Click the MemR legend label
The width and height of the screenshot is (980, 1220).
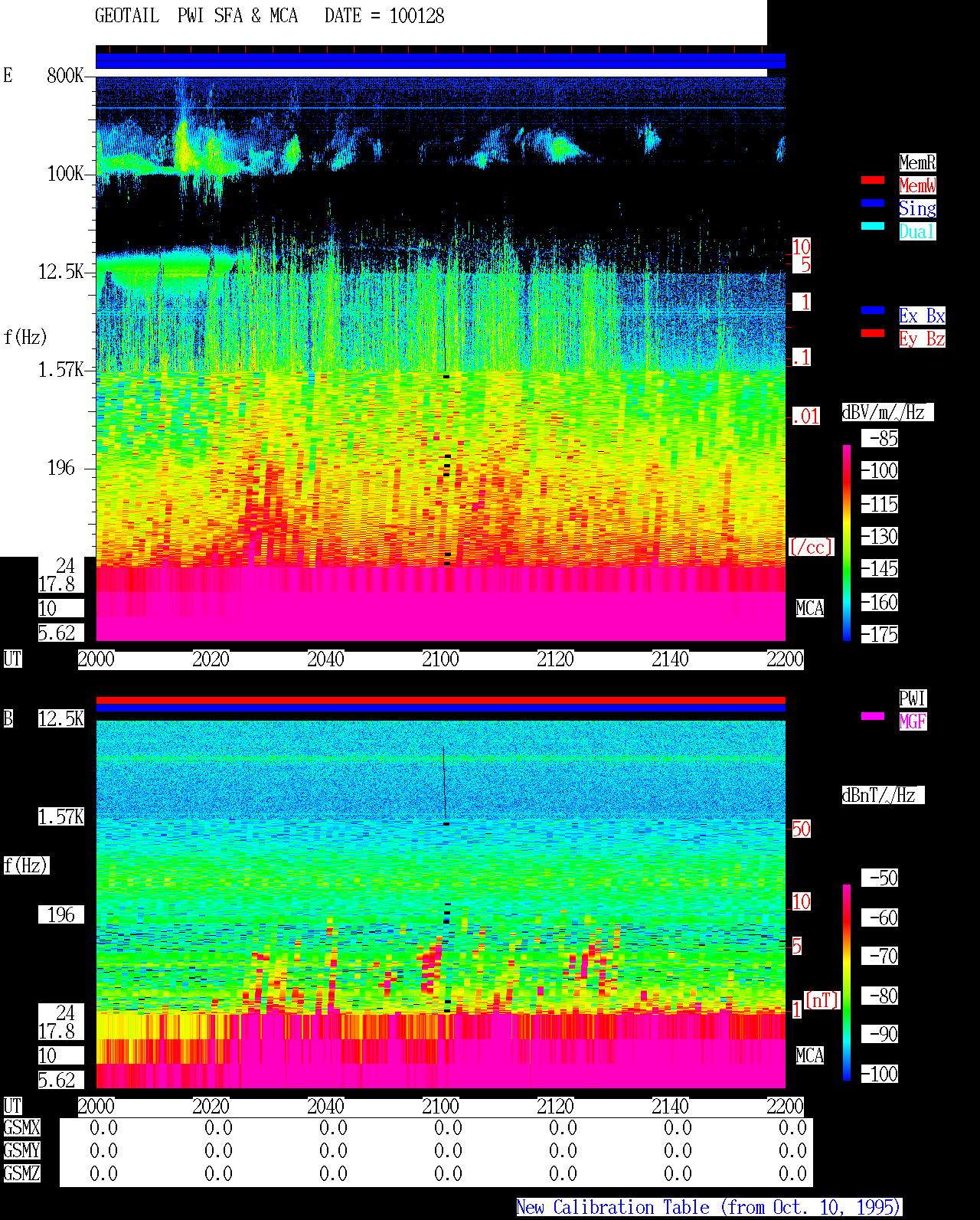pos(917,162)
